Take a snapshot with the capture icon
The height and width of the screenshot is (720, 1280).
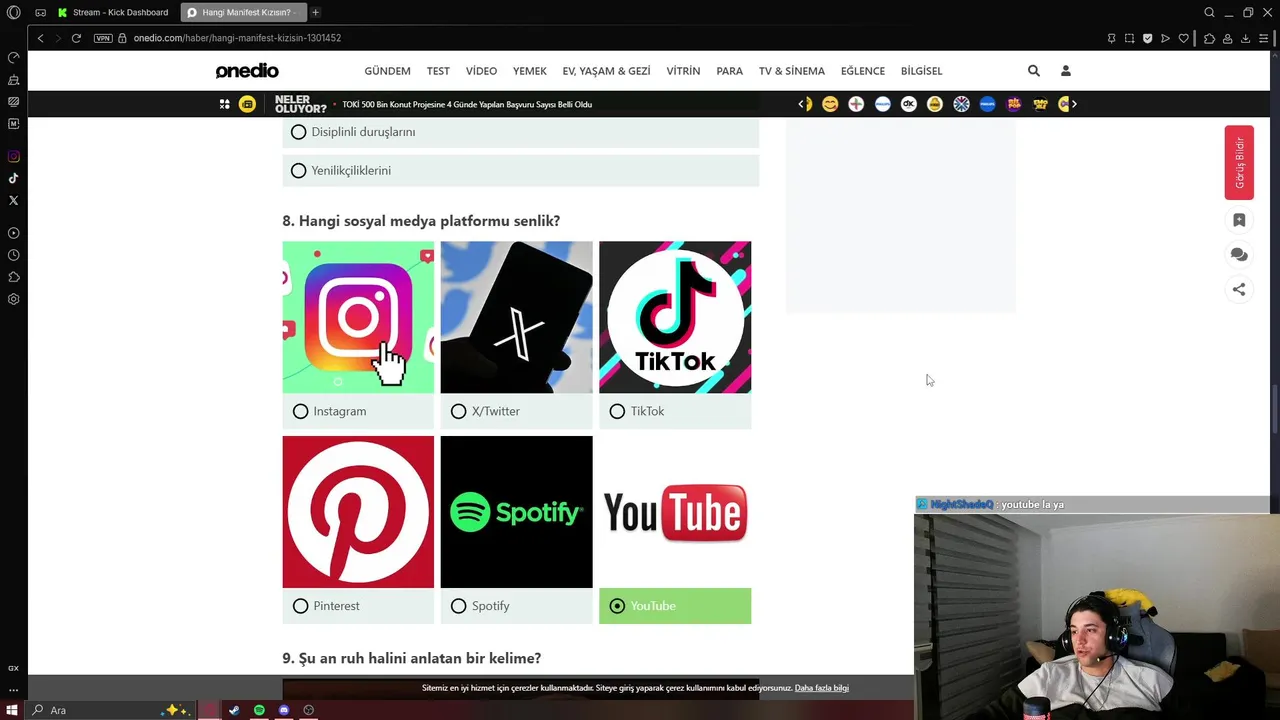[x=1129, y=38]
